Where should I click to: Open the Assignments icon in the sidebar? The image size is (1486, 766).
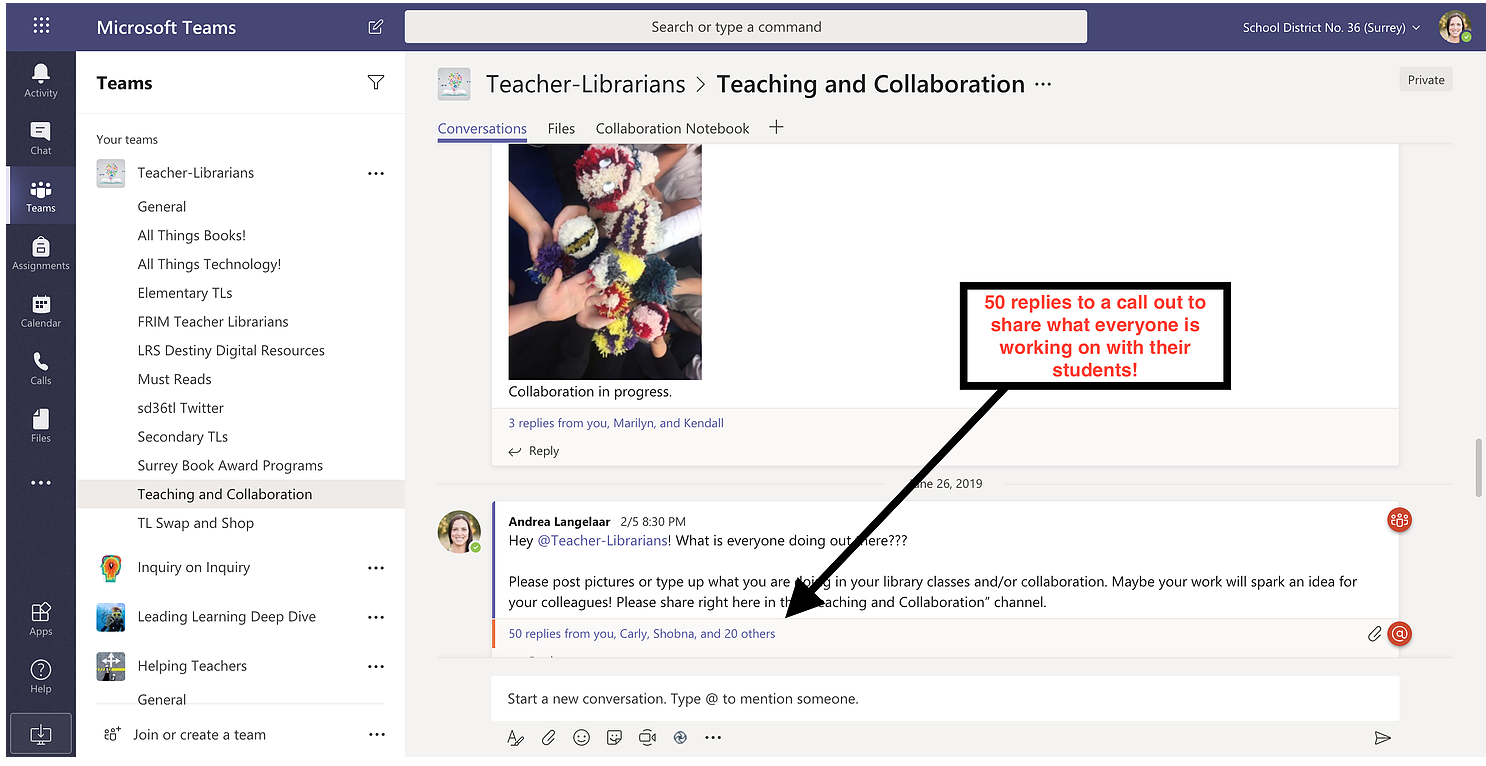(41, 252)
